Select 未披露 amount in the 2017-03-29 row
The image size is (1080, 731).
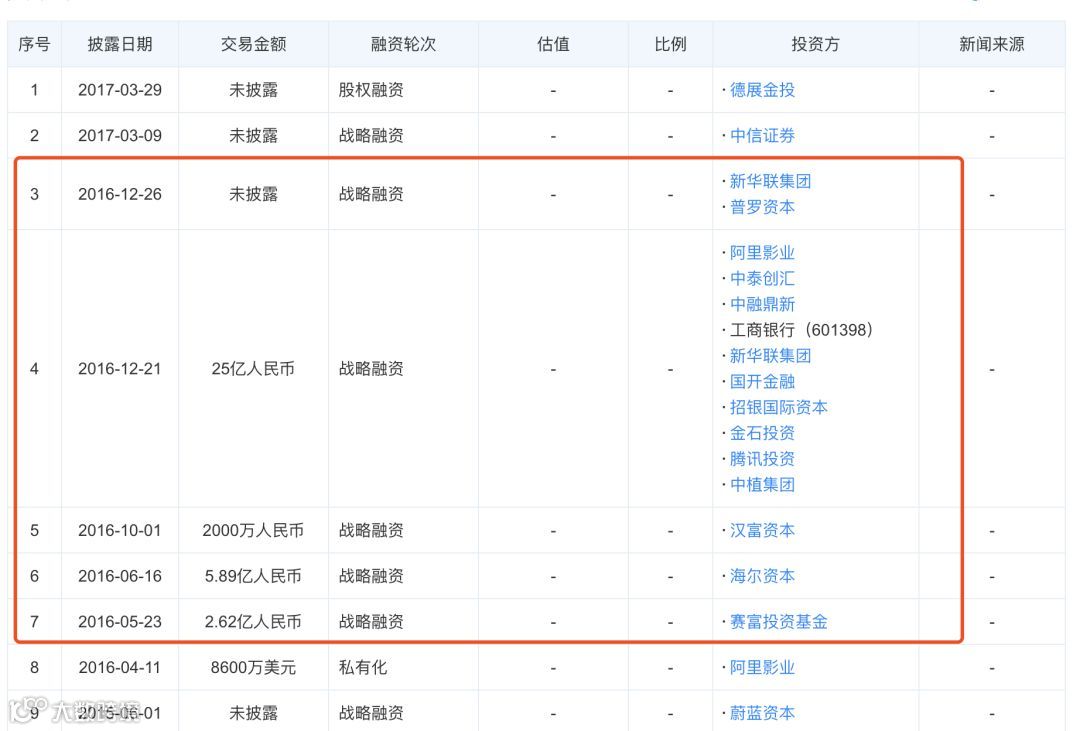click(x=253, y=90)
